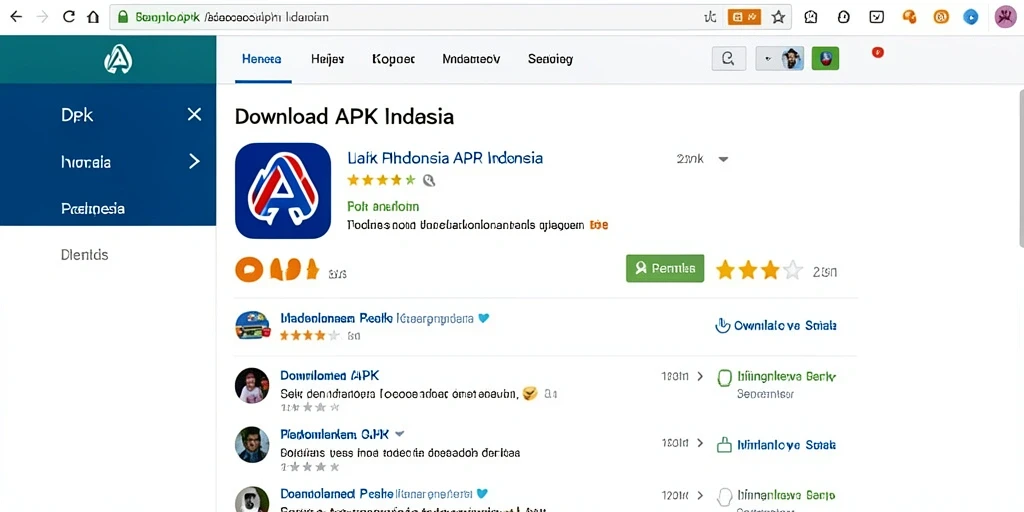
Task: Click the green icon beside Iniingnkeva Seriv
Action: [x=724, y=377]
